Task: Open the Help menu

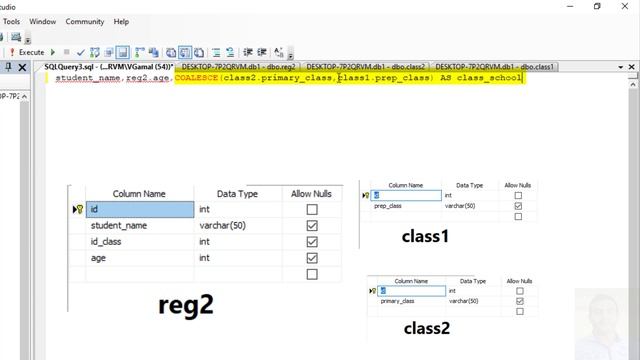Action: pos(121,22)
